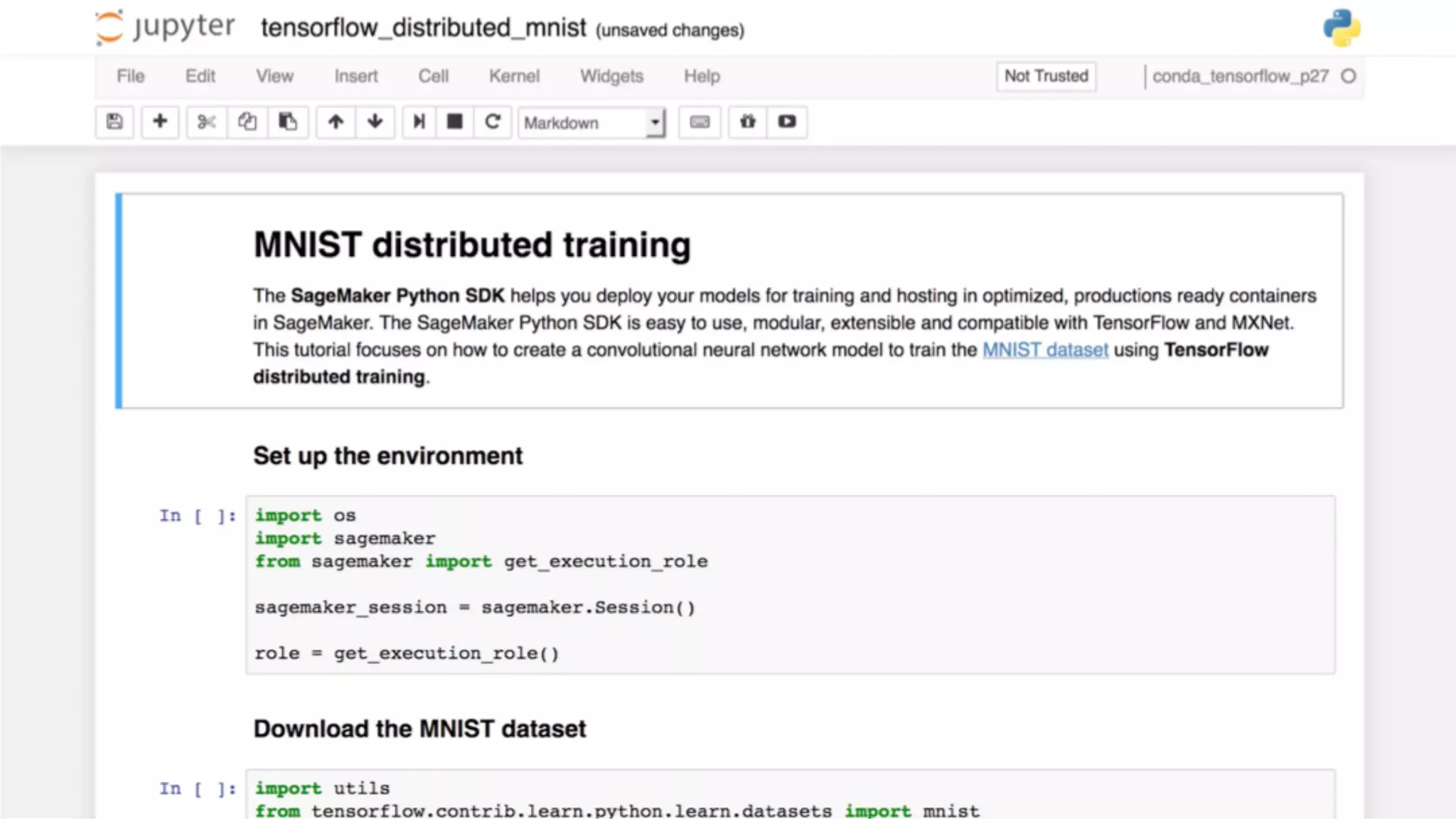Move selected cell up arrow
The height and width of the screenshot is (819, 1456).
point(336,122)
